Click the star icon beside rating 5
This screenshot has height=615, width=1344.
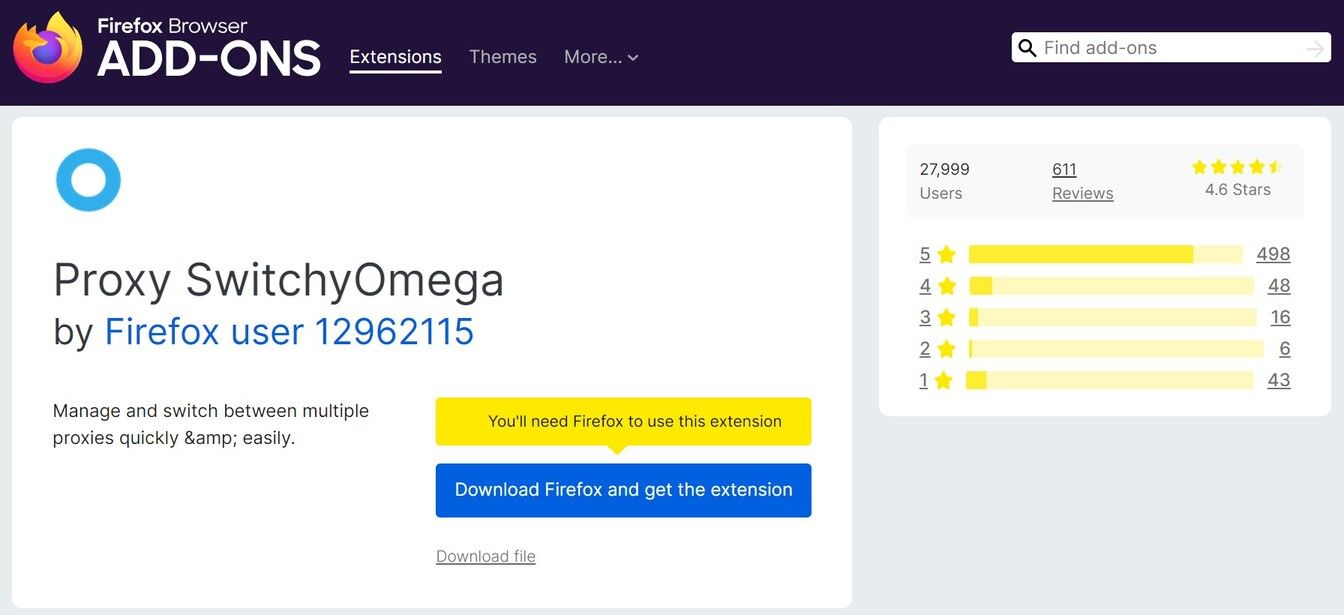(x=946, y=255)
